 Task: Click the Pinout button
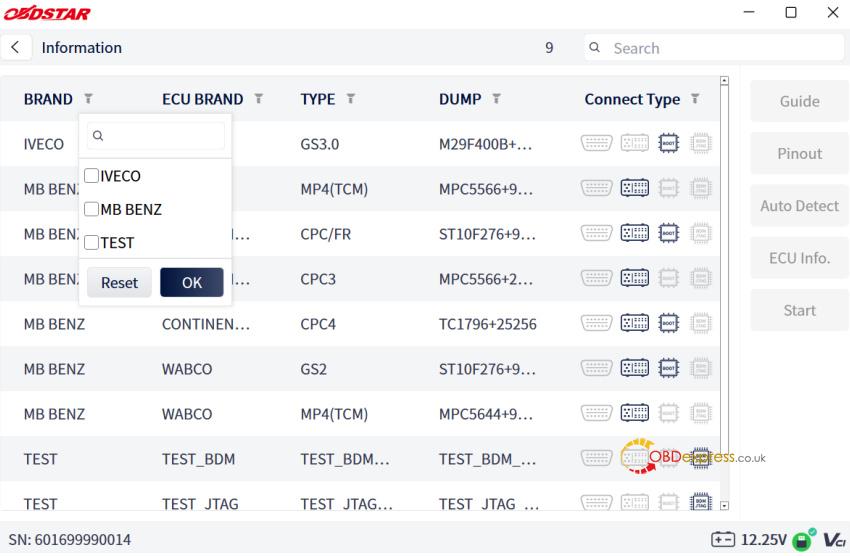pyautogui.click(x=799, y=153)
